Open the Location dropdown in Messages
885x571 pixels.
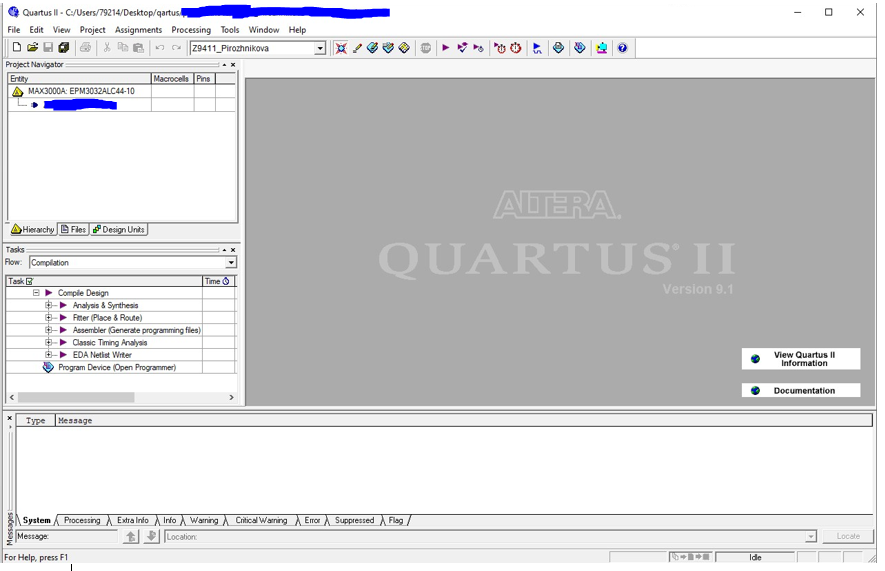coord(810,537)
